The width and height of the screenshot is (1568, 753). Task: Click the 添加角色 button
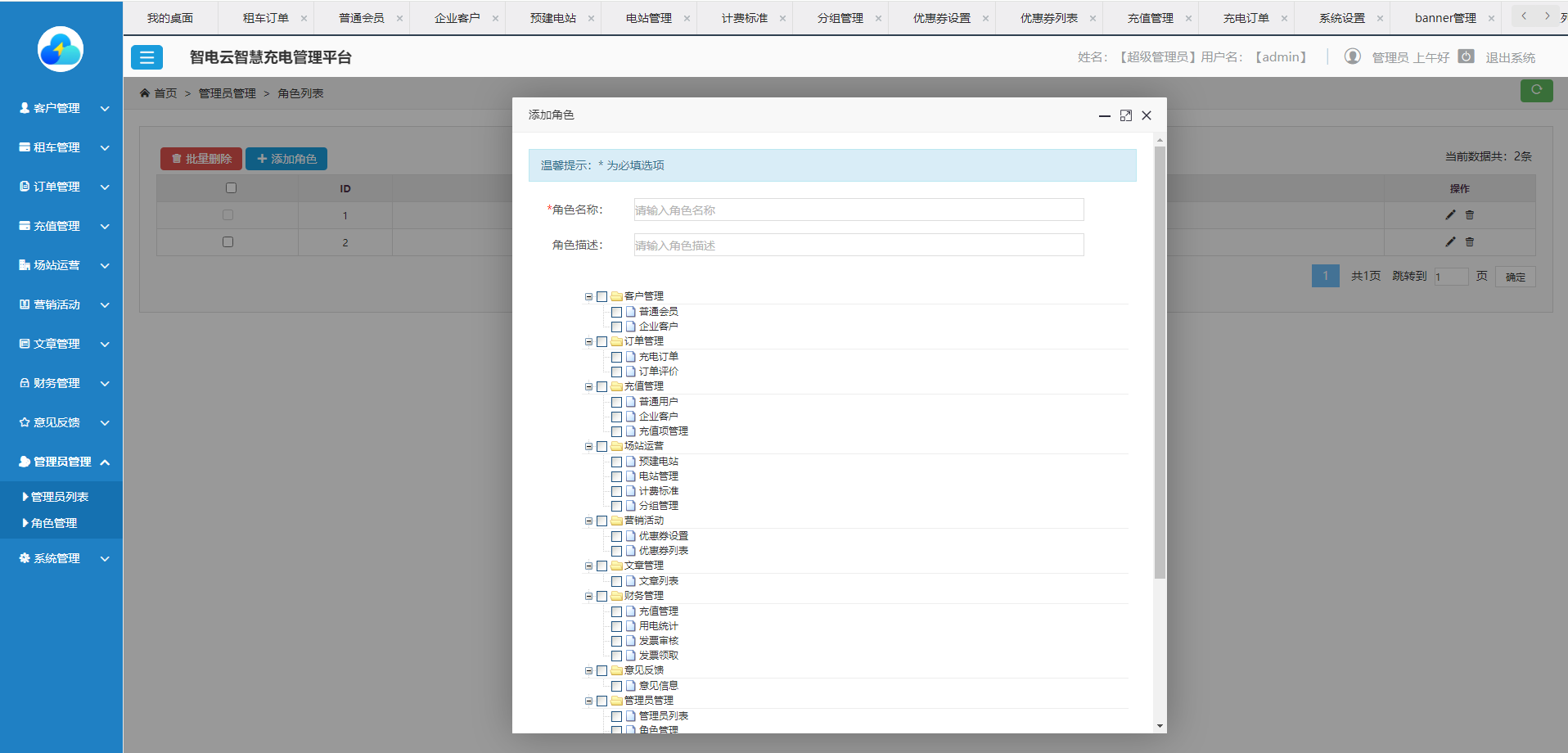tap(286, 158)
